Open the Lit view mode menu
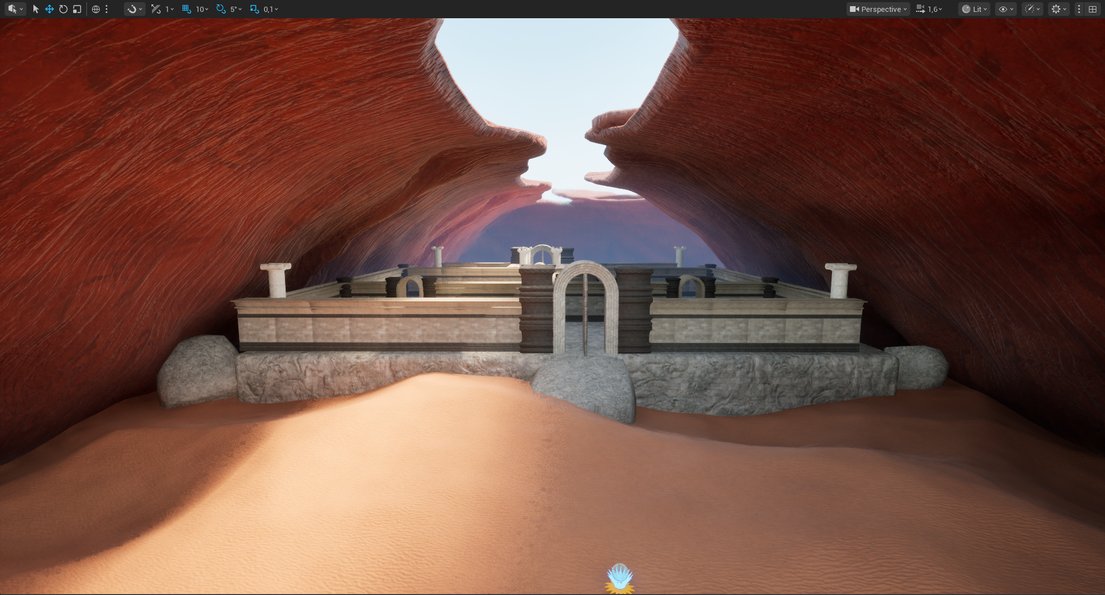Image resolution: width=1105 pixels, height=595 pixels. (x=975, y=9)
